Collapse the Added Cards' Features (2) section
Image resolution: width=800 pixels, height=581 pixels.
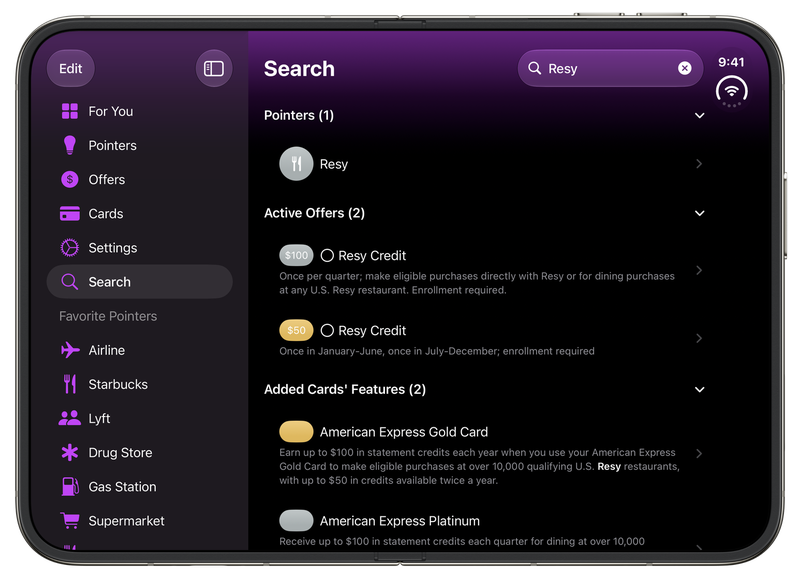pyautogui.click(x=699, y=390)
